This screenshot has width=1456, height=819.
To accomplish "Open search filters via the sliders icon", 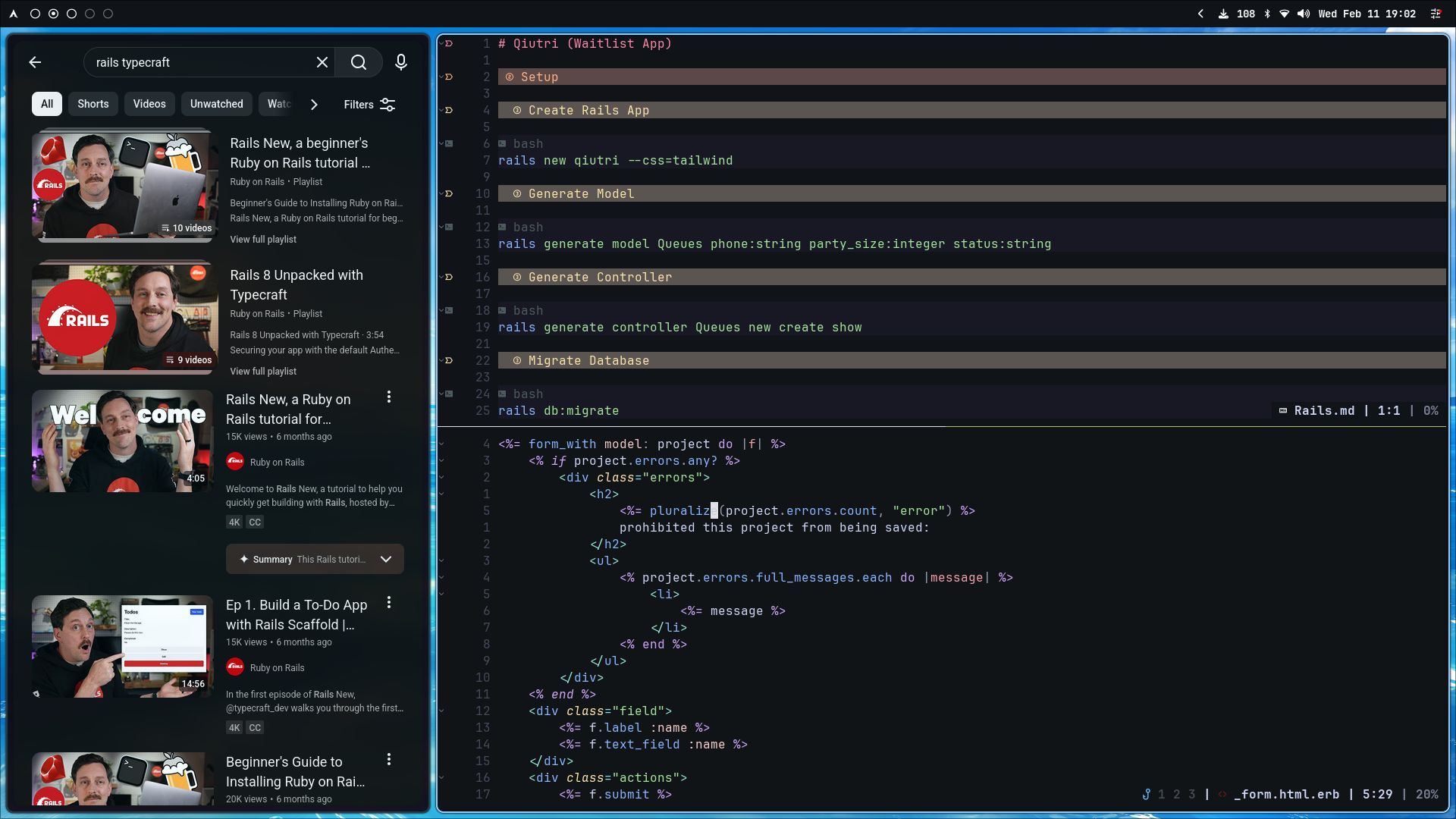I will tap(387, 105).
